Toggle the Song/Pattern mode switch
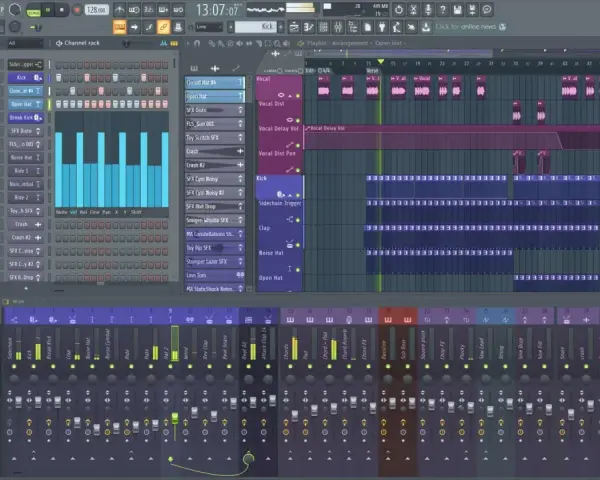The image size is (600, 480). [33, 12]
